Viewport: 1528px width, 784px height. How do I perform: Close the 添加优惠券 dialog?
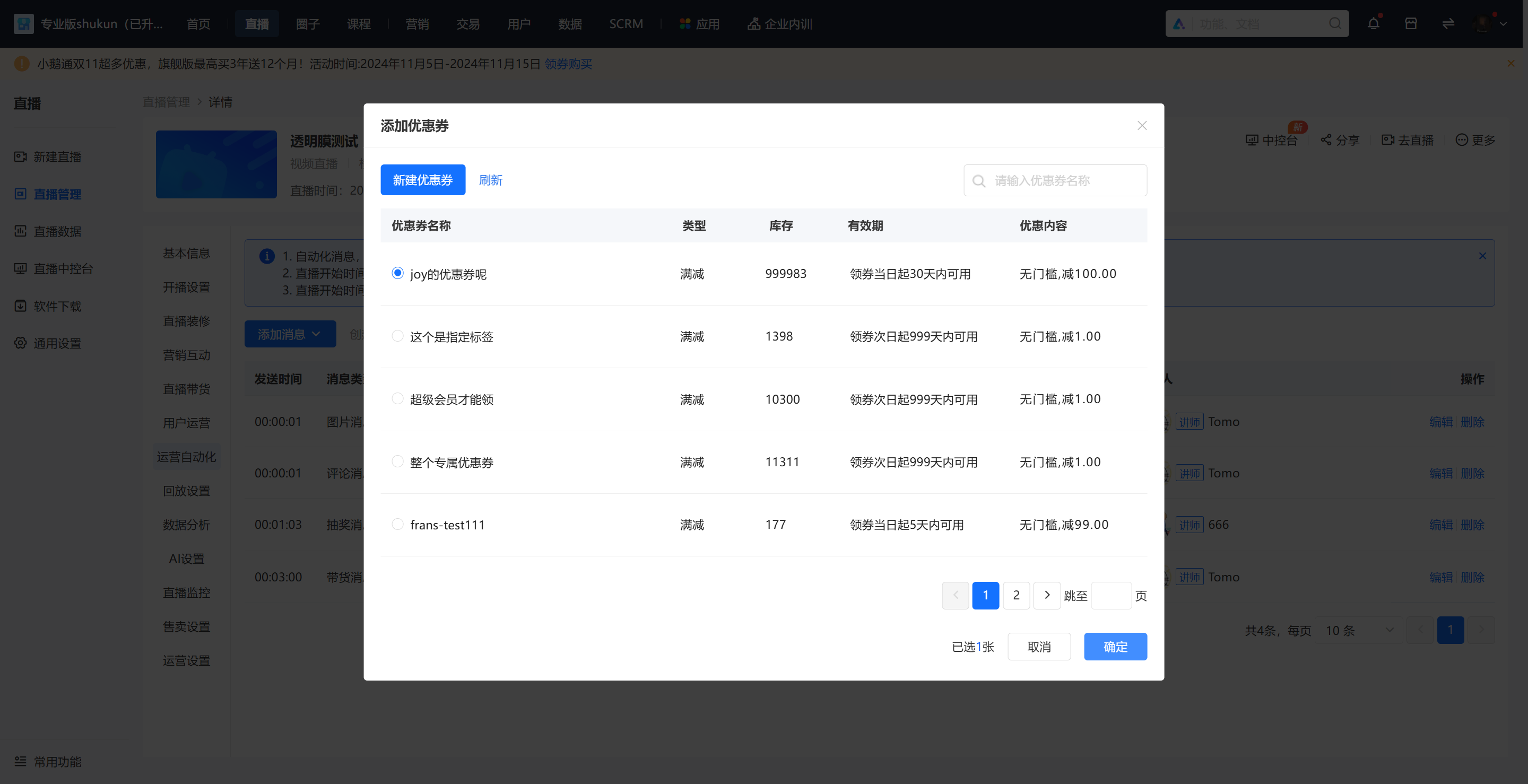(1142, 126)
